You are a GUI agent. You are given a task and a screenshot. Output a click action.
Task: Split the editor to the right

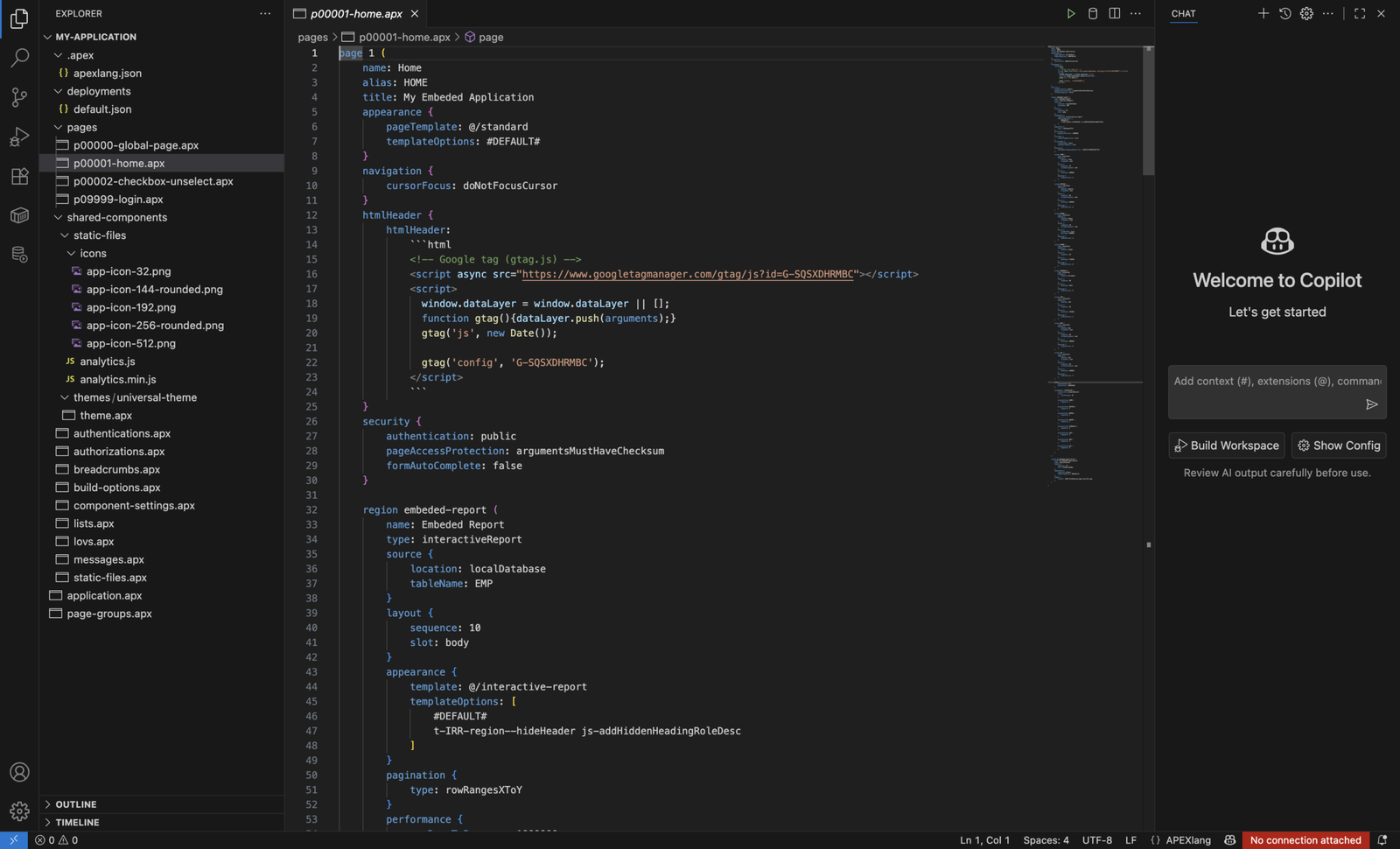(x=1114, y=13)
